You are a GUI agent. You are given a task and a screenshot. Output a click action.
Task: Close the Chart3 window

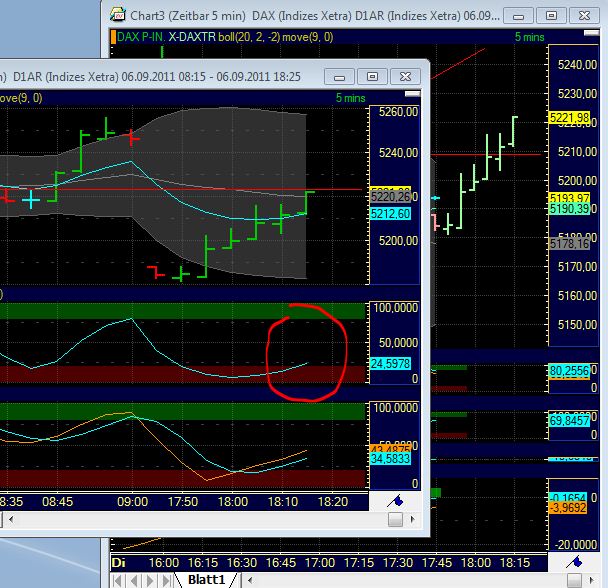point(584,16)
